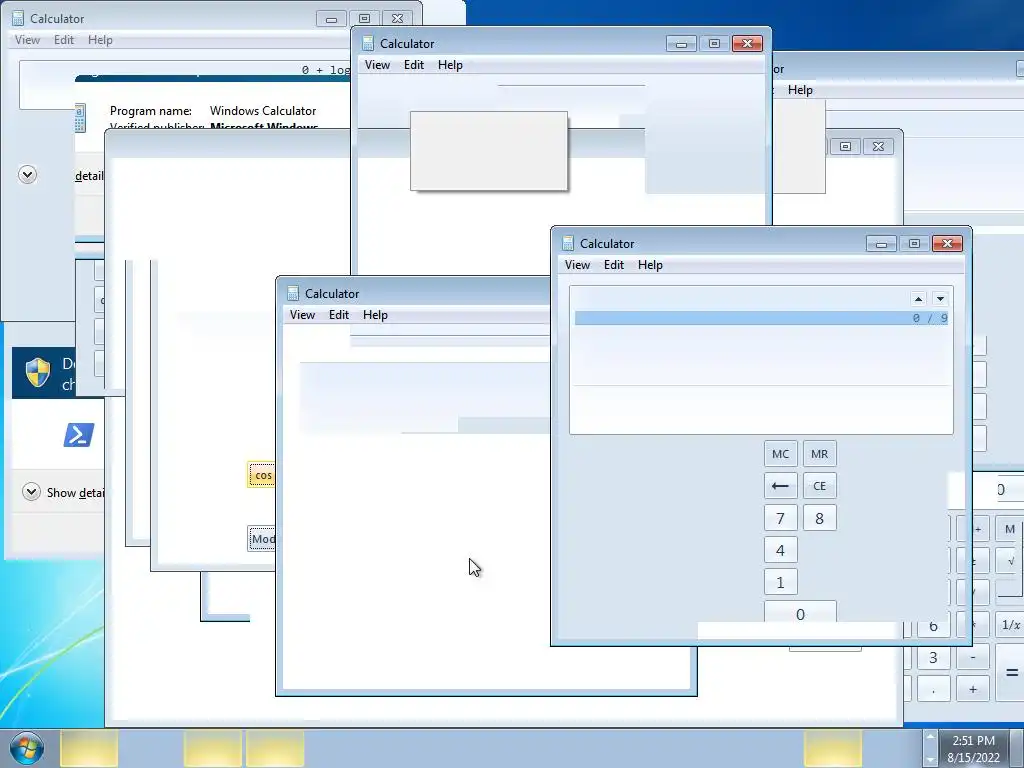Open Help menu of the Calculator with the empty gray box

[451, 65]
